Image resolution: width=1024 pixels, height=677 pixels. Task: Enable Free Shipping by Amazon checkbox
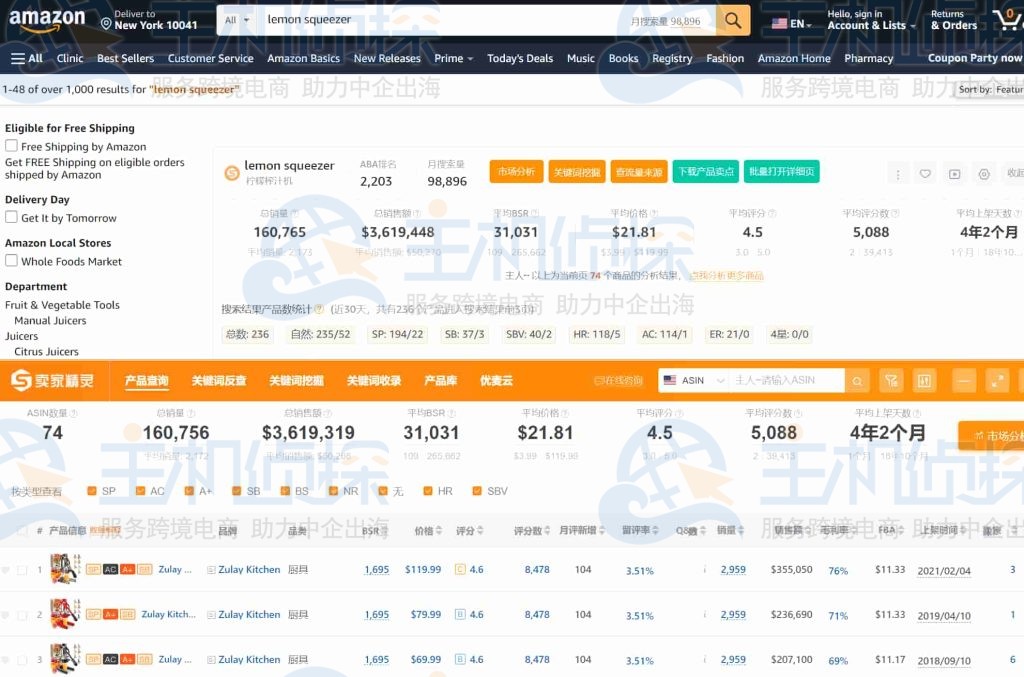pyautogui.click(x=11, y=146)
